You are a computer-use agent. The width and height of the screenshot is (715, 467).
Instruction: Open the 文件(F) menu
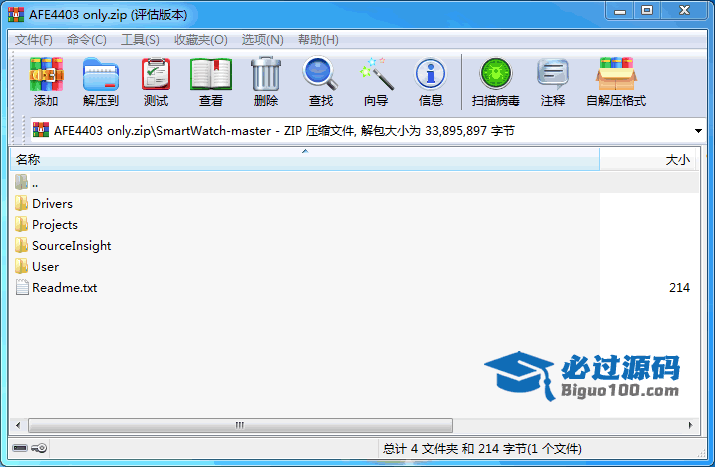click(34, 40)
